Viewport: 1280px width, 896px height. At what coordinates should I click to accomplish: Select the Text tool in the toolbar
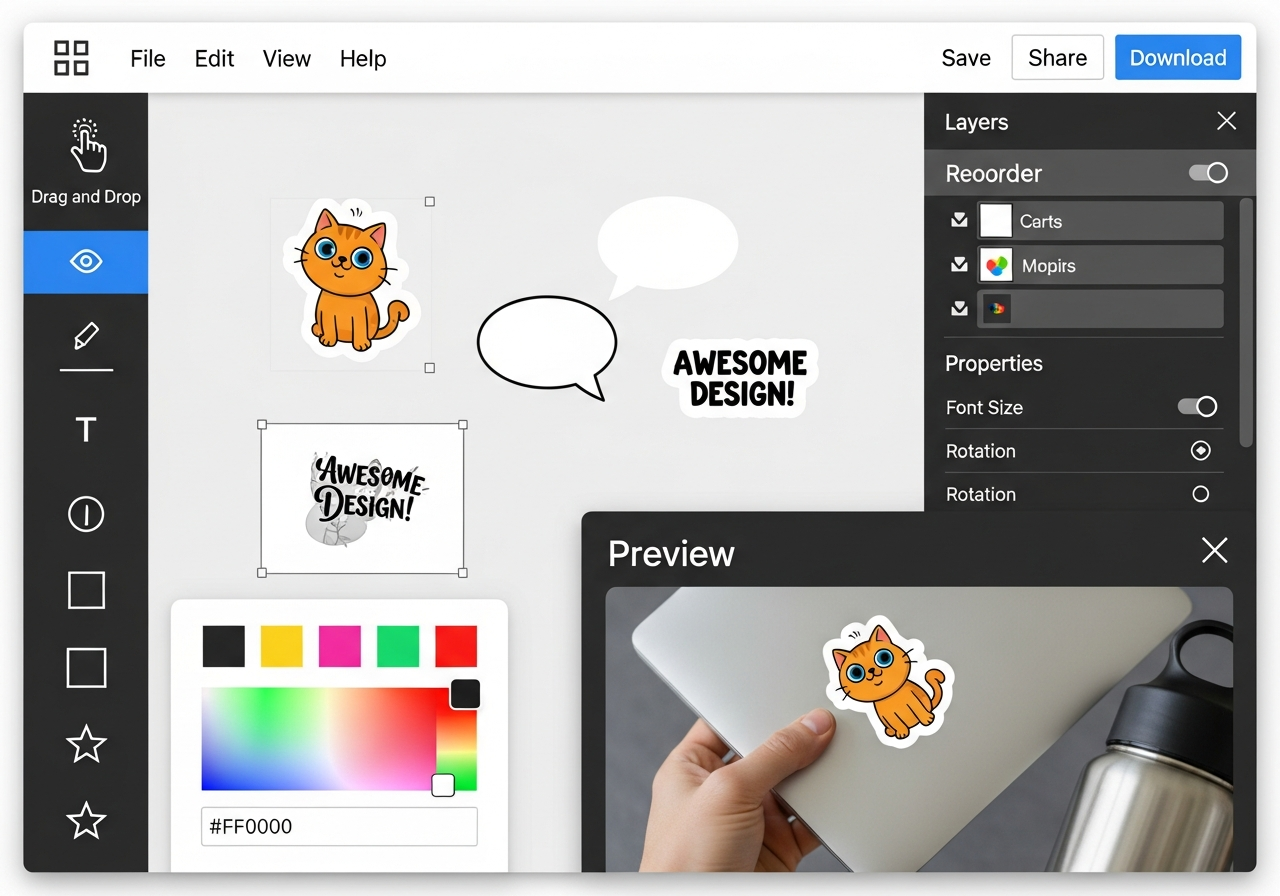pyautogui.click(x=86, y=430)
